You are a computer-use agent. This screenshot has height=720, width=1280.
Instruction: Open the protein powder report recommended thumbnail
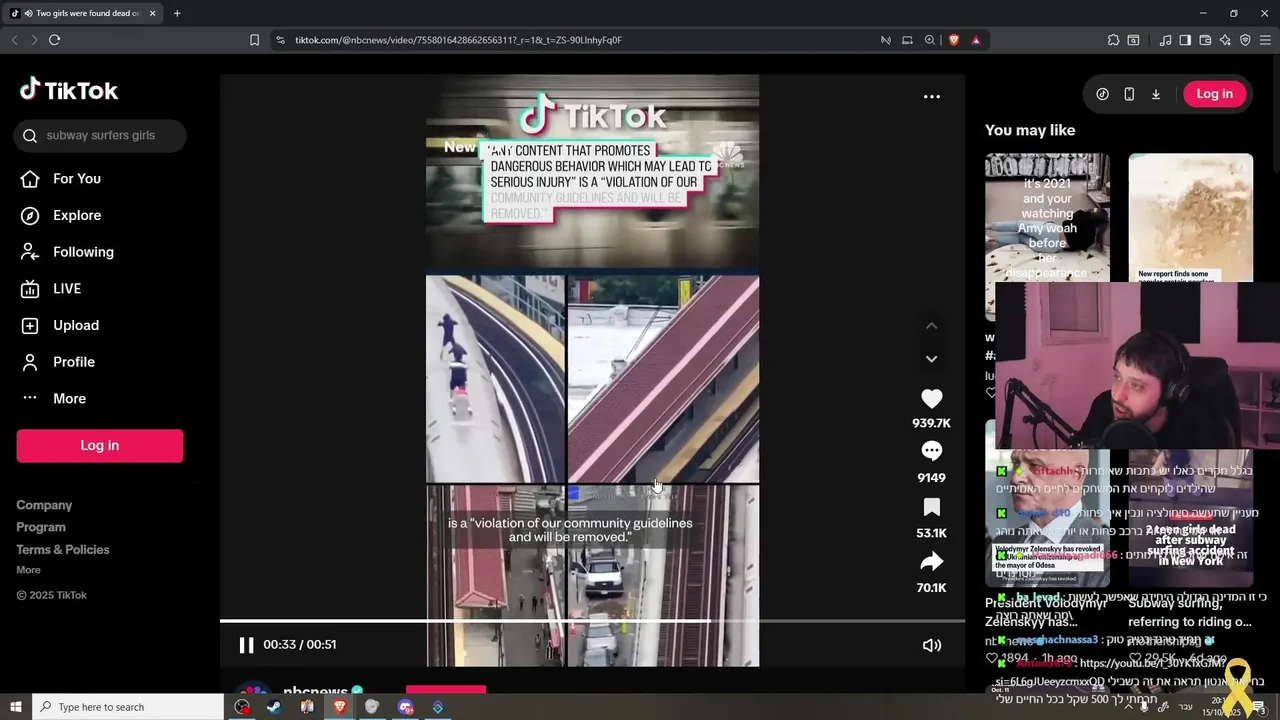pos(1190,217)
